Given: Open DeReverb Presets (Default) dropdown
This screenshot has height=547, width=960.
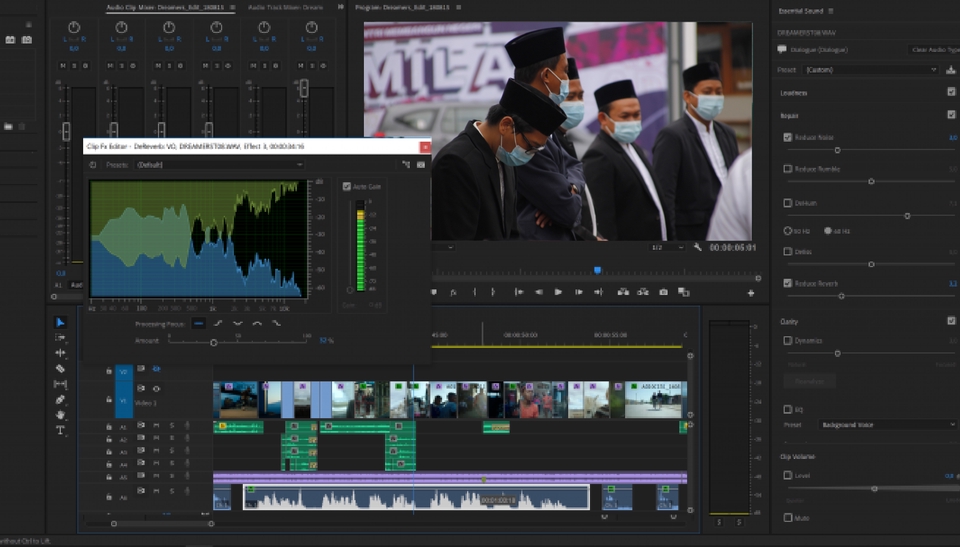Looking at the screenshot, I should (219, 165).
